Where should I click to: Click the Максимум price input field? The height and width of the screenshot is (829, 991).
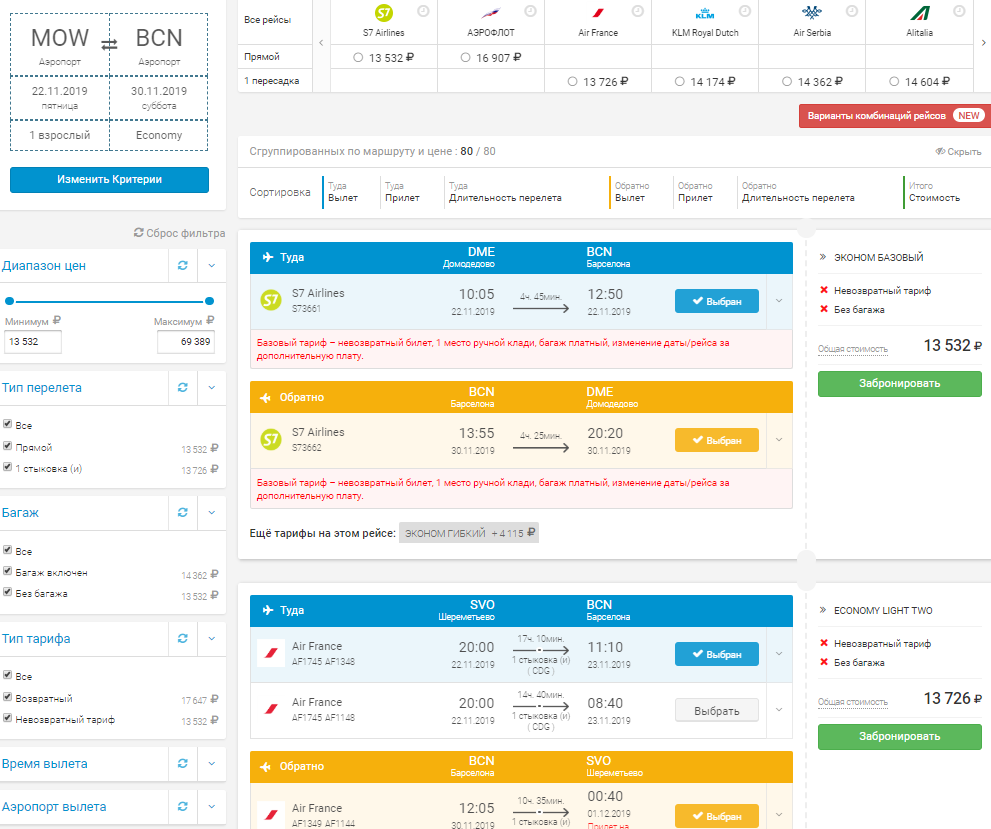pos(186,342)
